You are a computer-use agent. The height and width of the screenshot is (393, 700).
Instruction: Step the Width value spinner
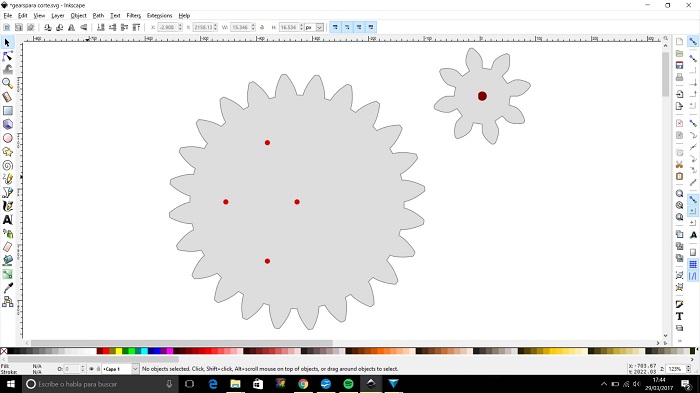coord(253,27)
